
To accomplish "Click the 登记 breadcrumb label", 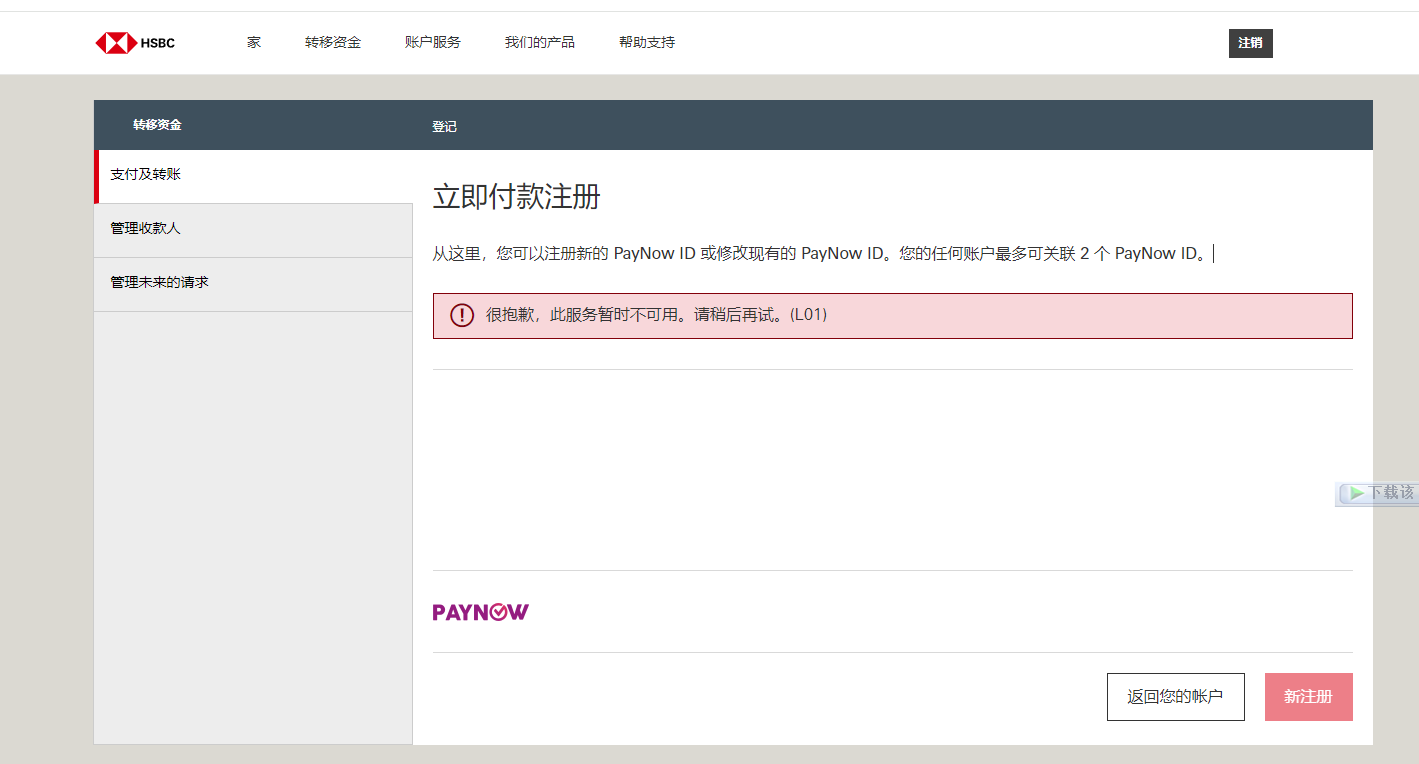I will [444, 126].
